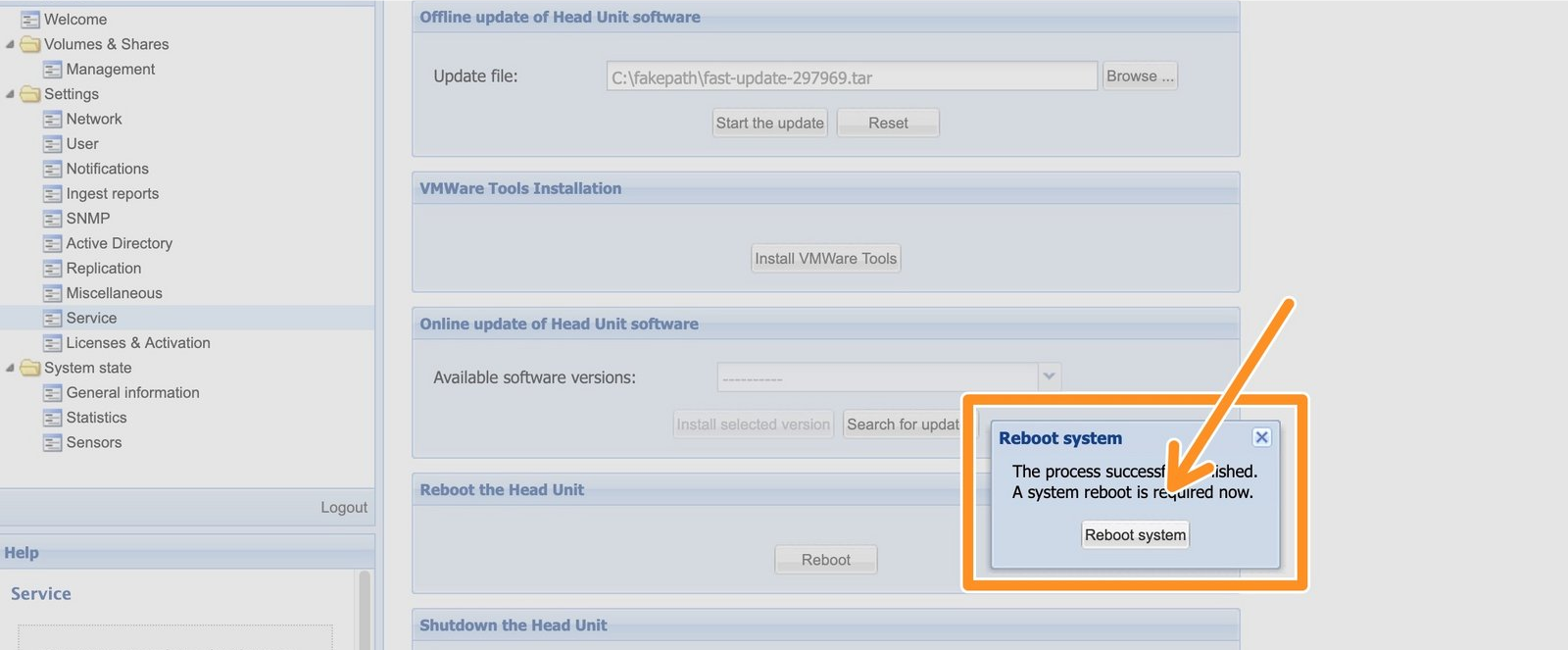Viewport: 1568px width, 650px height.
Task: Collapse the Volumes & Shares arrow
Action: point(10,44)
